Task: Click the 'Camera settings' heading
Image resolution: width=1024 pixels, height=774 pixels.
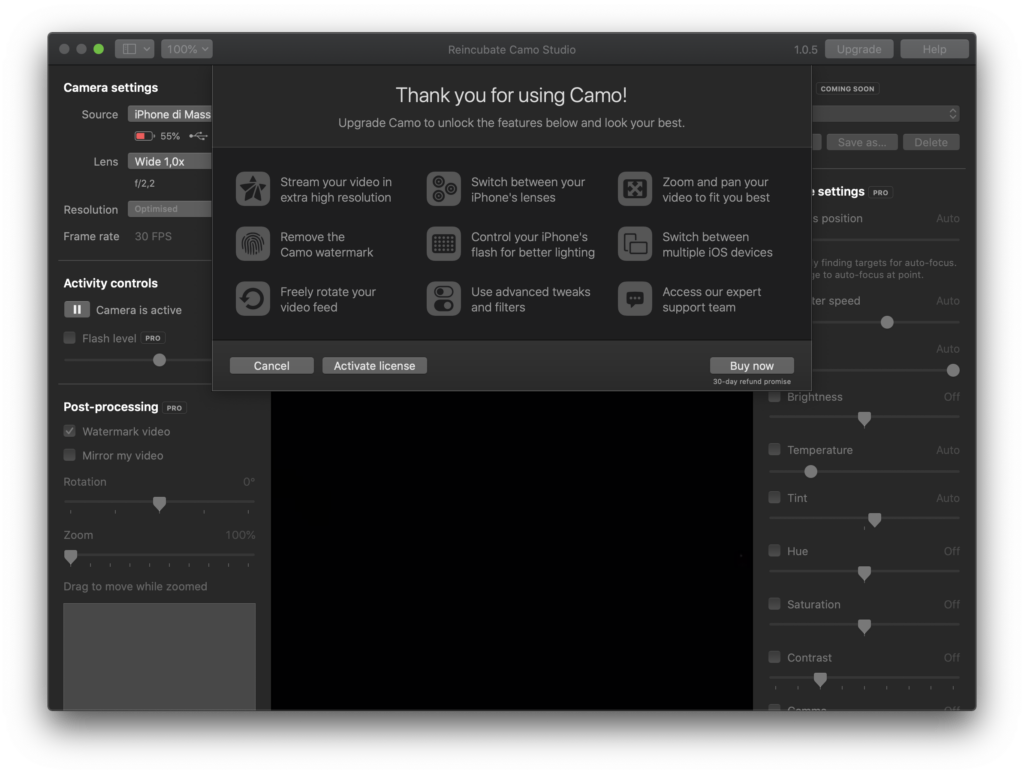Action: [x=110, y=88]
